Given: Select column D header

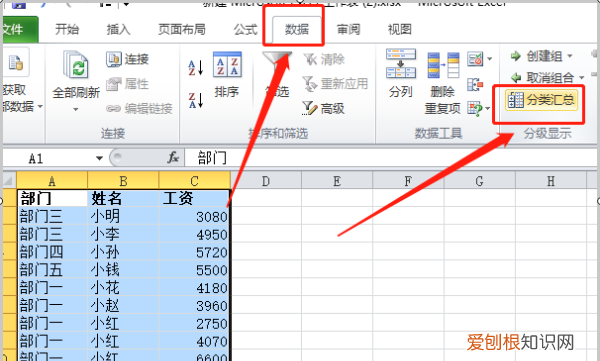Looking at the screenshot, I should click(266, 181).
